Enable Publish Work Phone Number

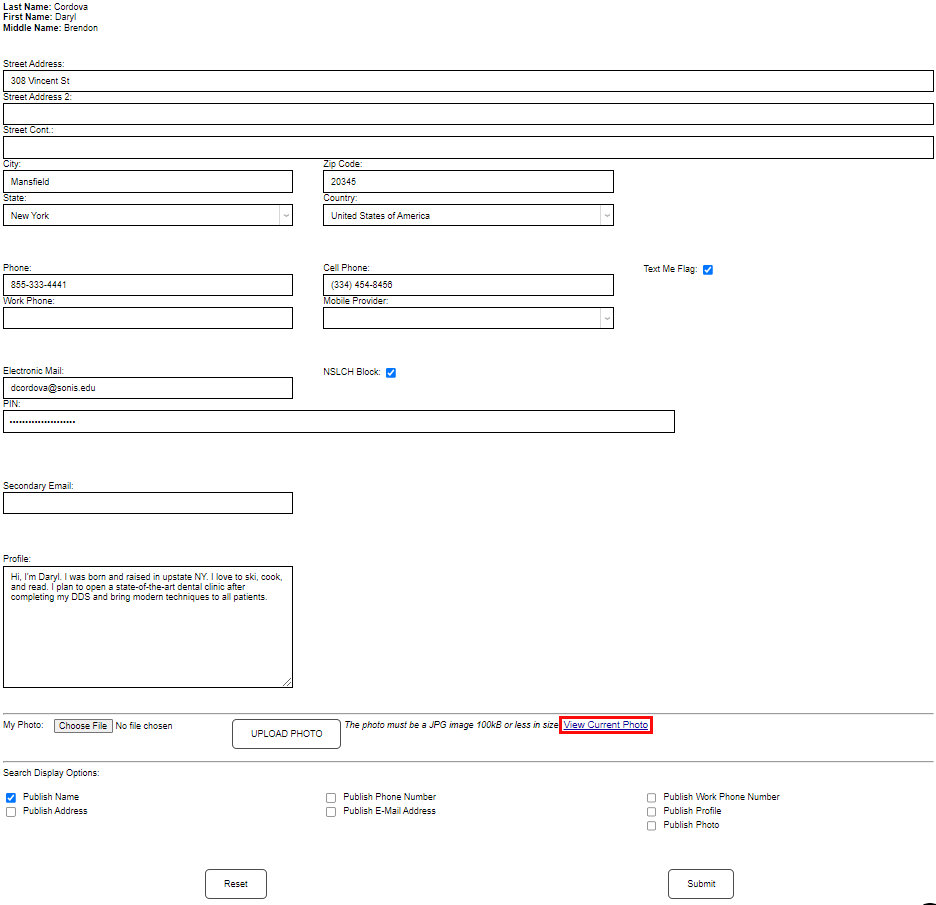point(651,797)
